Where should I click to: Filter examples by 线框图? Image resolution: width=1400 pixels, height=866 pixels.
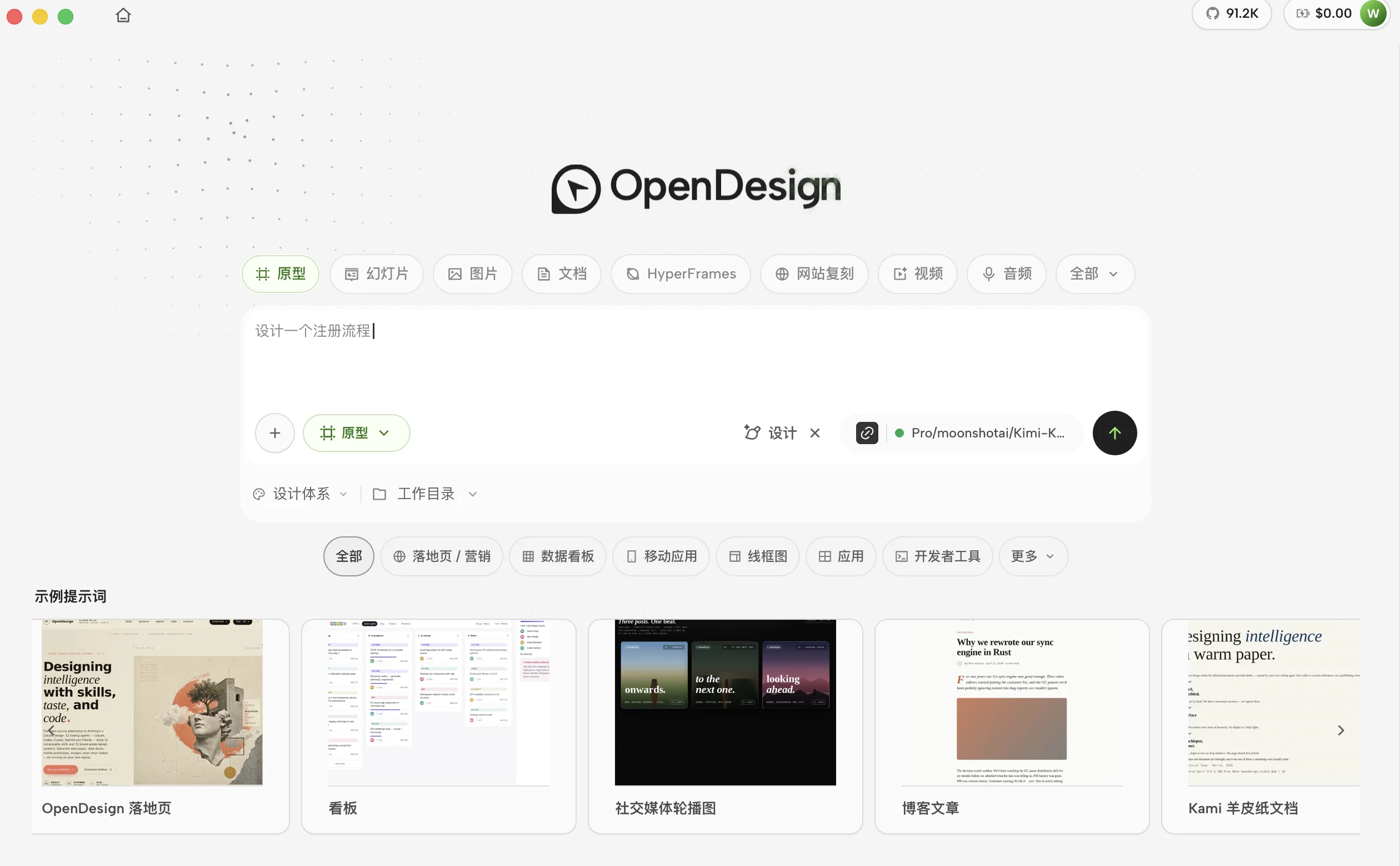(757, 556)
